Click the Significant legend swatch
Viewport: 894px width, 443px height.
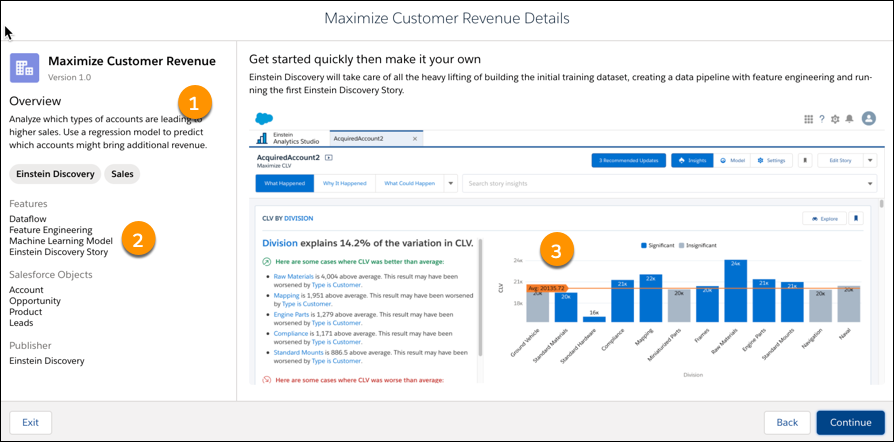[644, 245]
